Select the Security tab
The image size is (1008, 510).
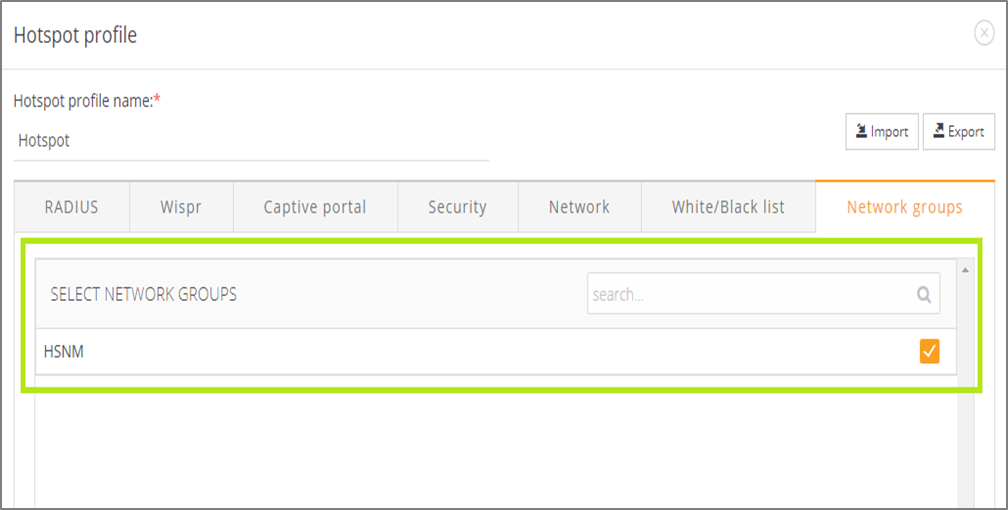coord(457,207)
